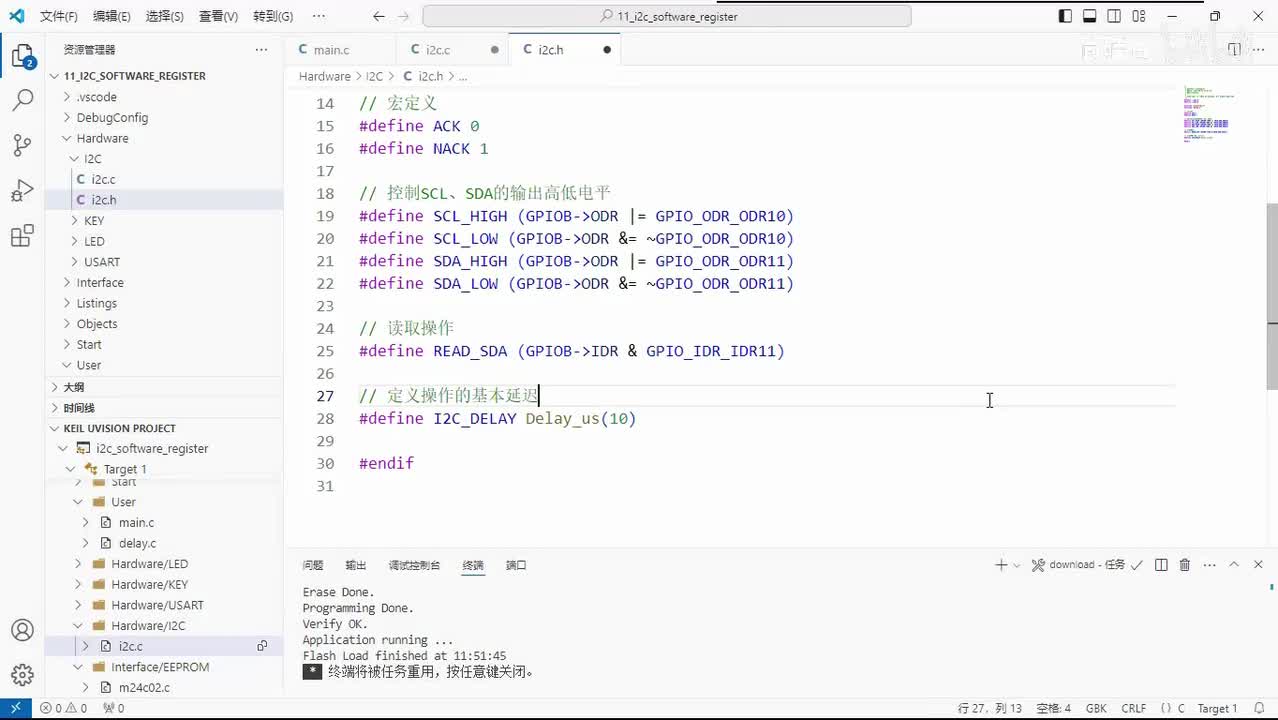Open Source Control view
The width and height of the screenshot is (1278, 720).
22,145
